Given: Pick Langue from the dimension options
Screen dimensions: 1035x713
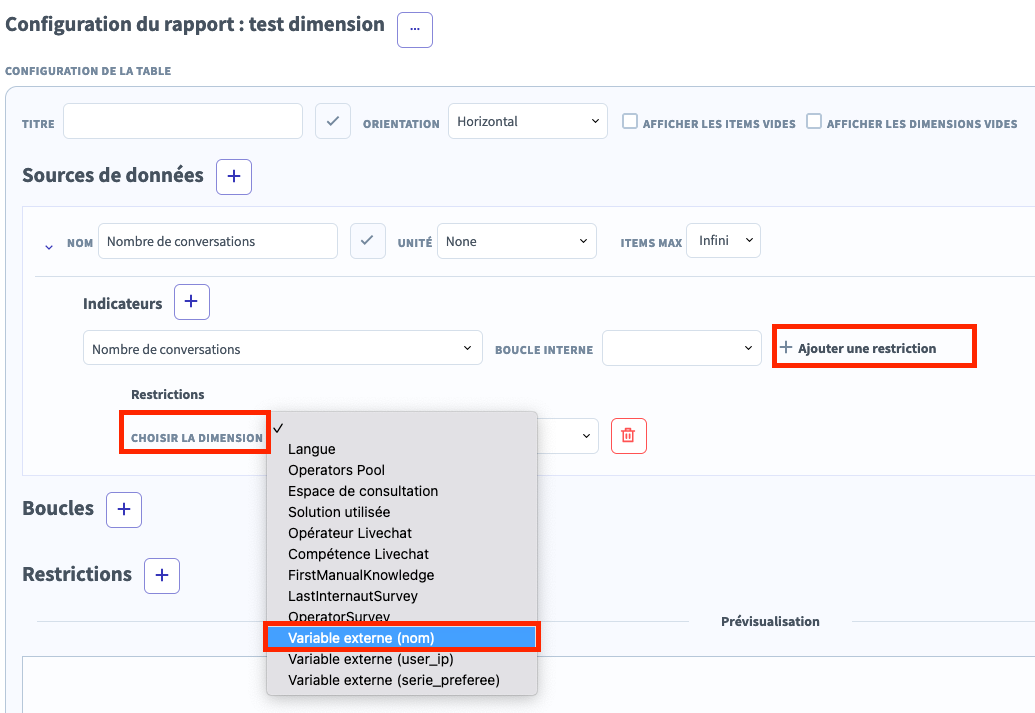Looking at the screenshot, I should pyautogui.click(x=312, y=449).
